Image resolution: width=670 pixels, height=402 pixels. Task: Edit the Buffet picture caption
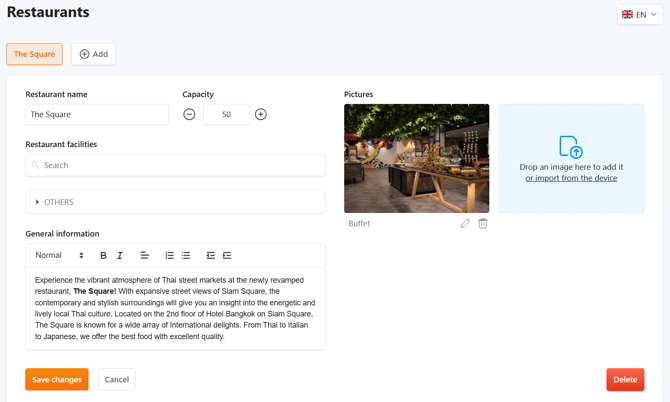tap(465, 224)
